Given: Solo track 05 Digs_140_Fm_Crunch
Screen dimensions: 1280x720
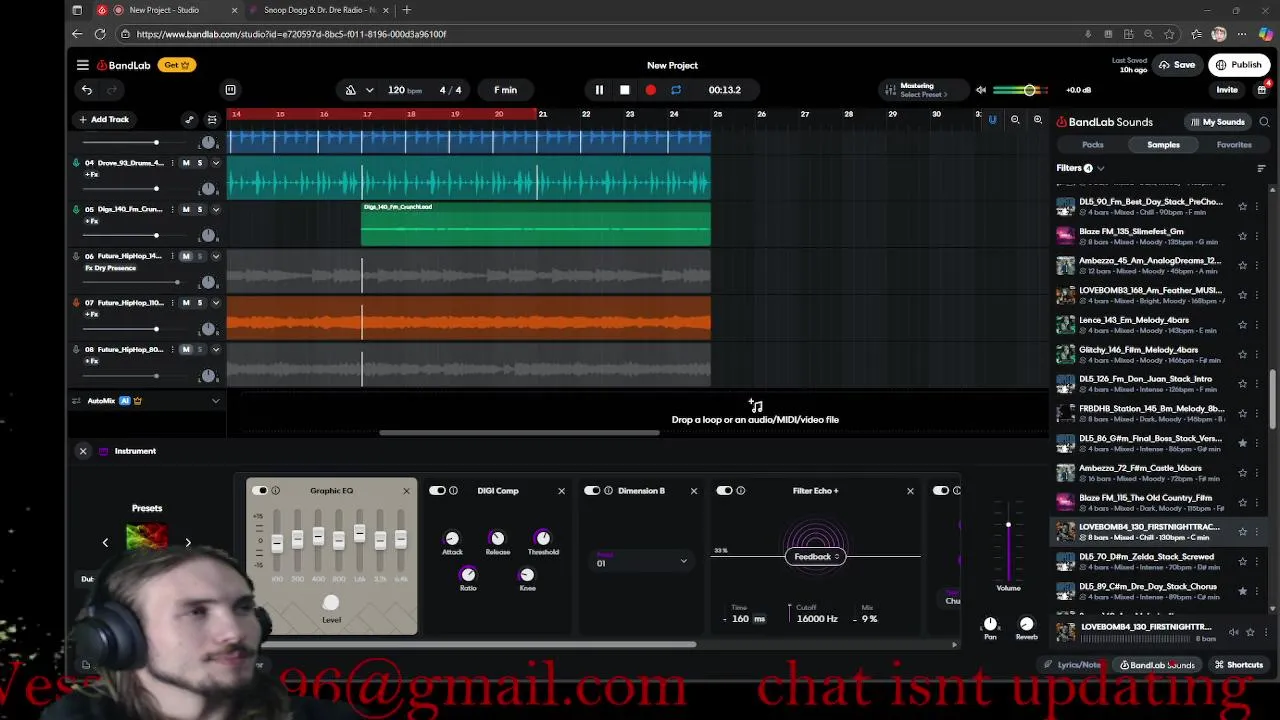Looking at the screenshot, I should tap(199, 210).
